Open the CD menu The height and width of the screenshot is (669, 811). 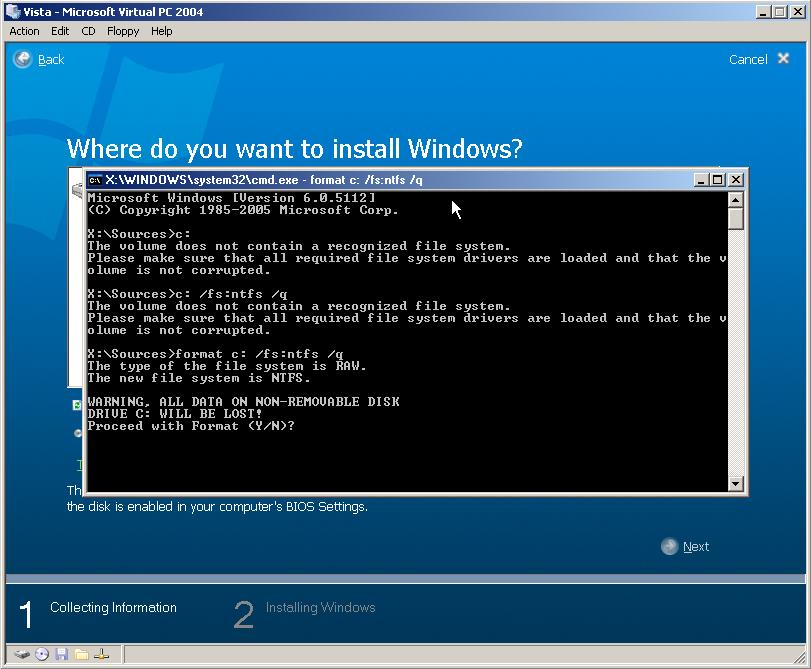(88, 31)
